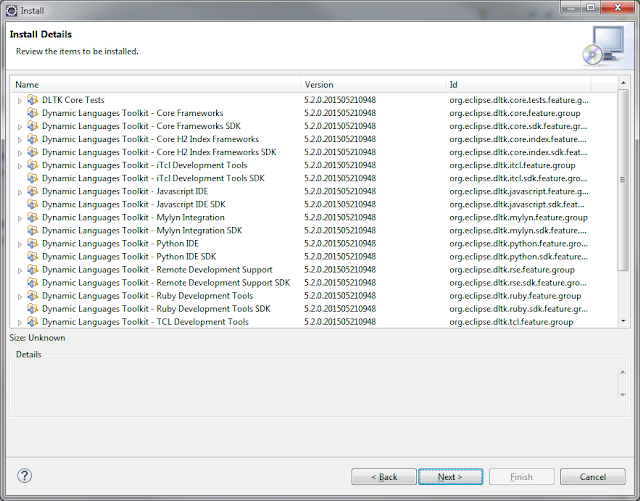Click the Size: Unknown label
Screen dimensions: 640x501
pos(37,338)
